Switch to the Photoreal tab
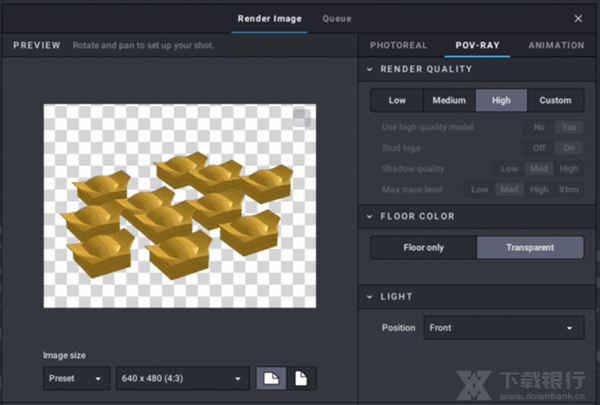The image size is (600, 405). (398, 46)
